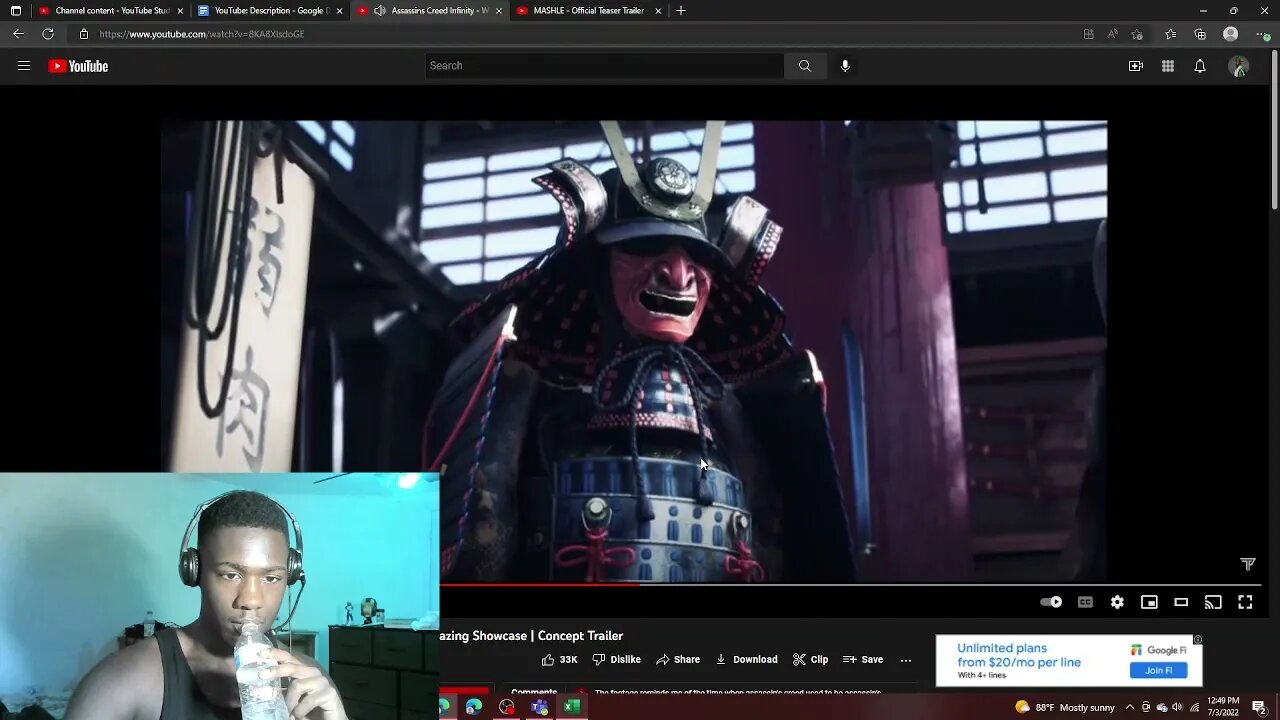View site information lock icon
Screen dimensions: 1280x720
coord(84,34)
